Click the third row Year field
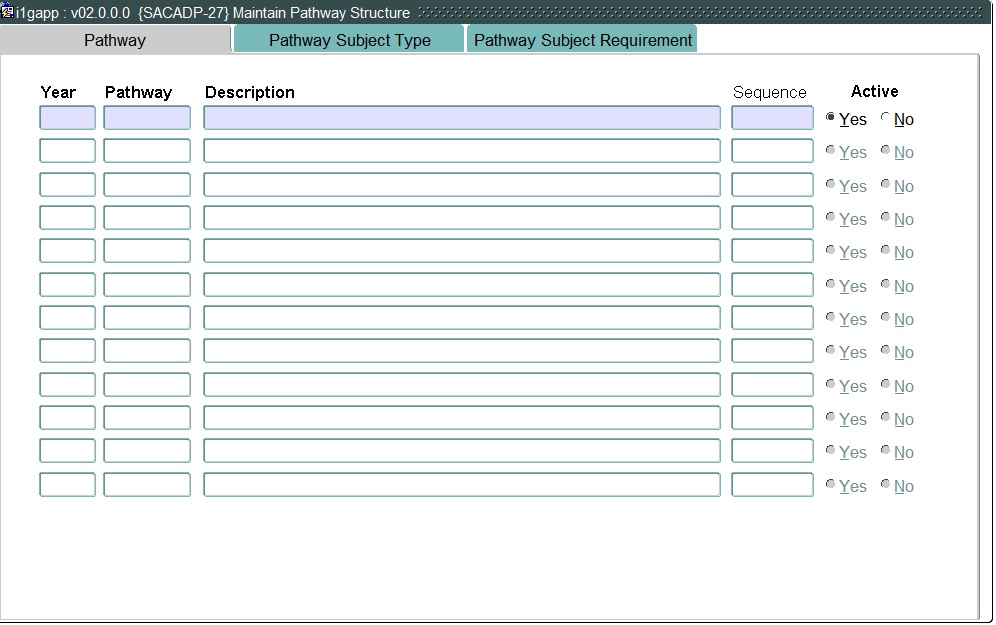This screenshot has width=996, height=625. click(67, 185)
